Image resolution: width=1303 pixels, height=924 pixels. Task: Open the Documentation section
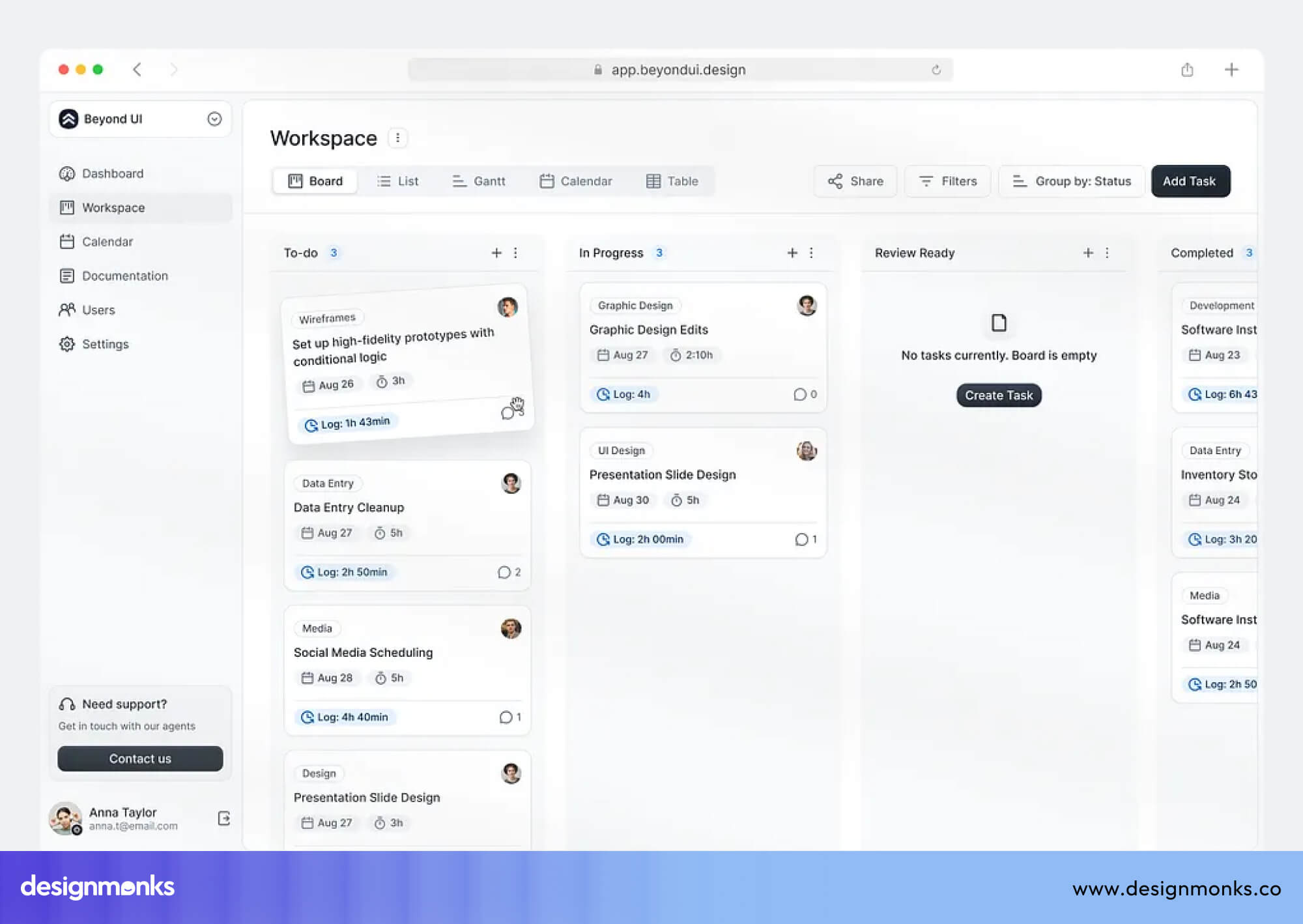point(124,276)
